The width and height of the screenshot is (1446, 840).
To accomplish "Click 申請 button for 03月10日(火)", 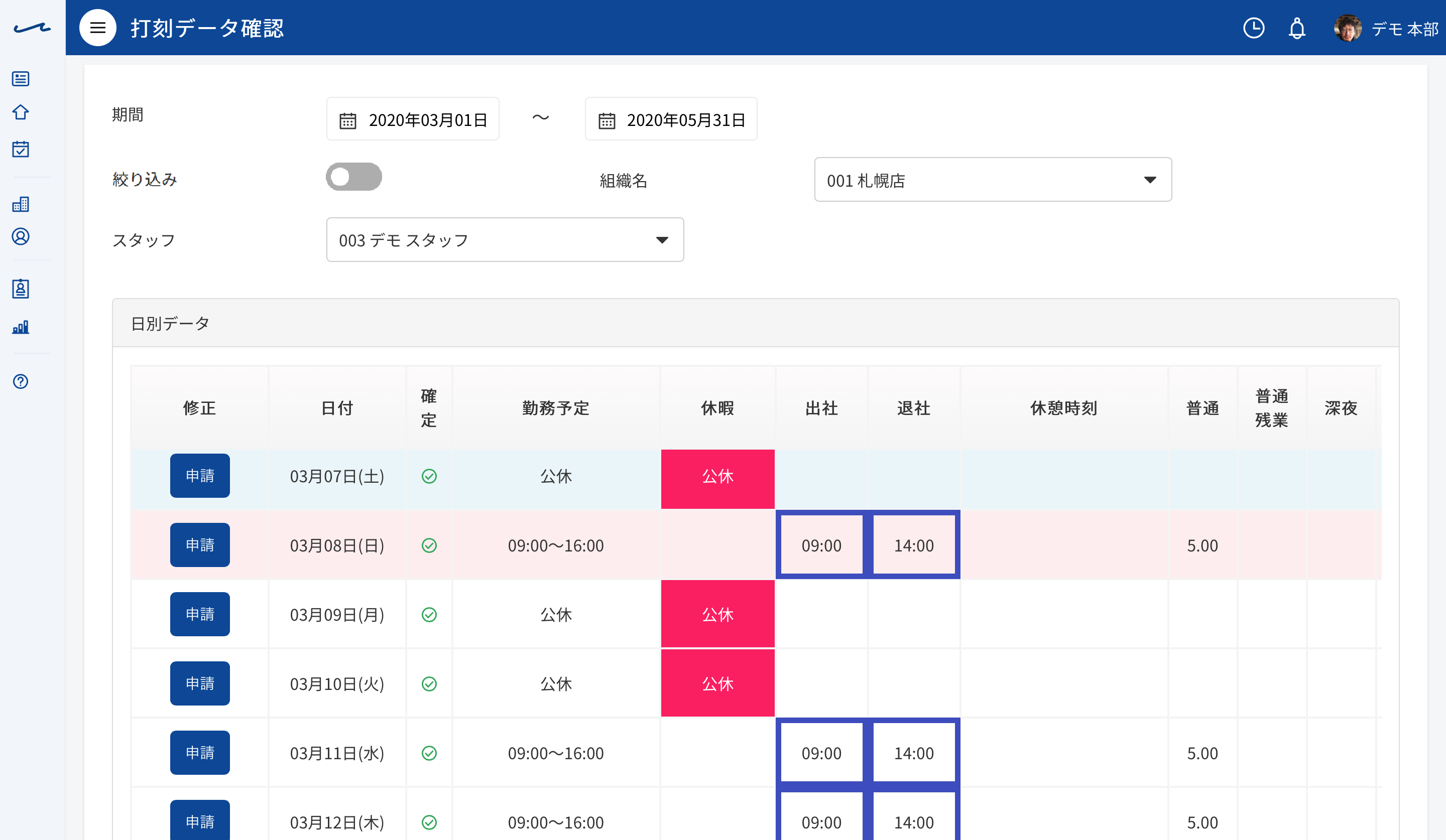I will pyautogui.click(x=200, y=683).
